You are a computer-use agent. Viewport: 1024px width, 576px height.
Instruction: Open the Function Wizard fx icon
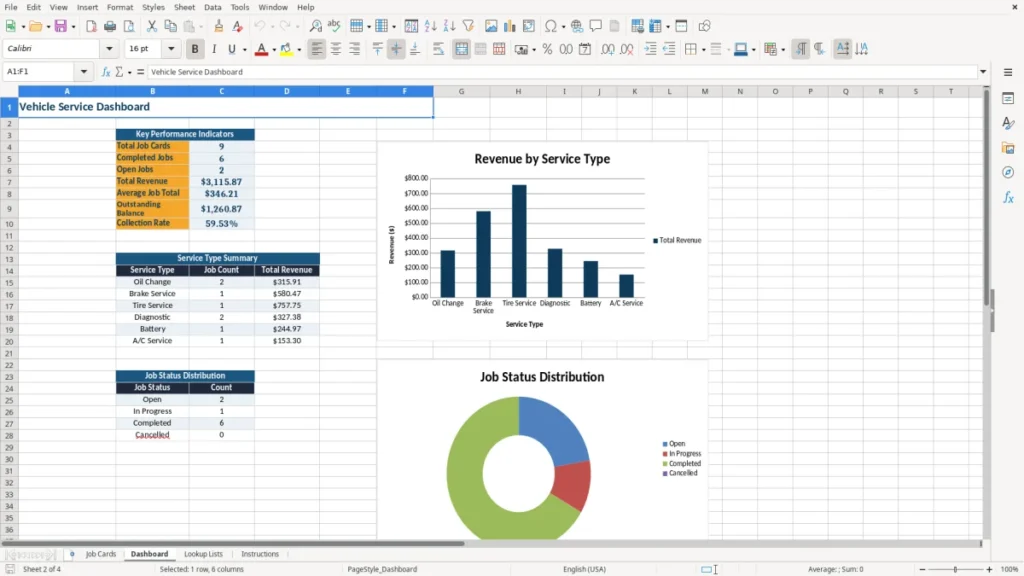tap(106, 72)
